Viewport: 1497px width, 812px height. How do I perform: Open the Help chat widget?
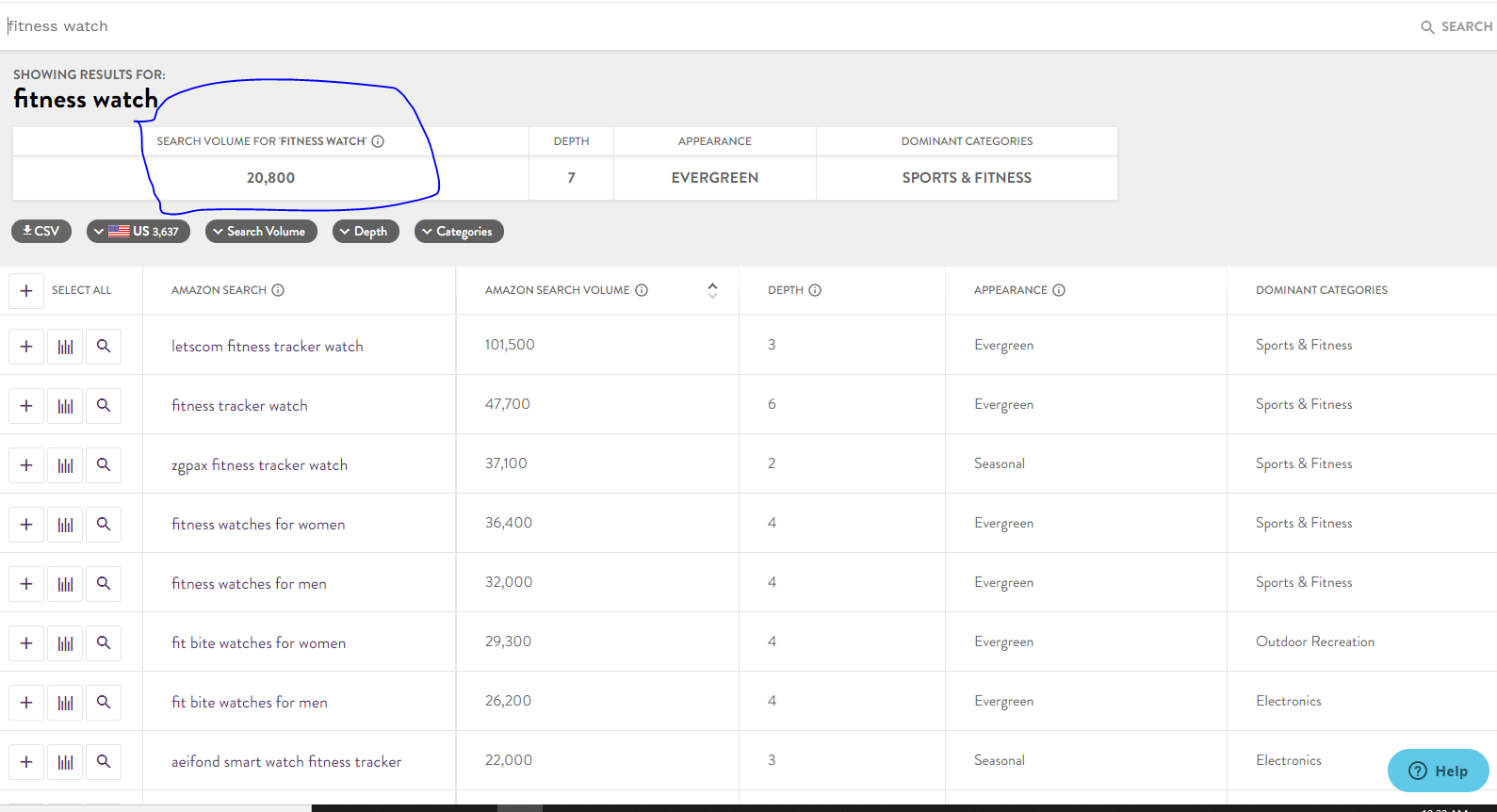pos(1438,771)
